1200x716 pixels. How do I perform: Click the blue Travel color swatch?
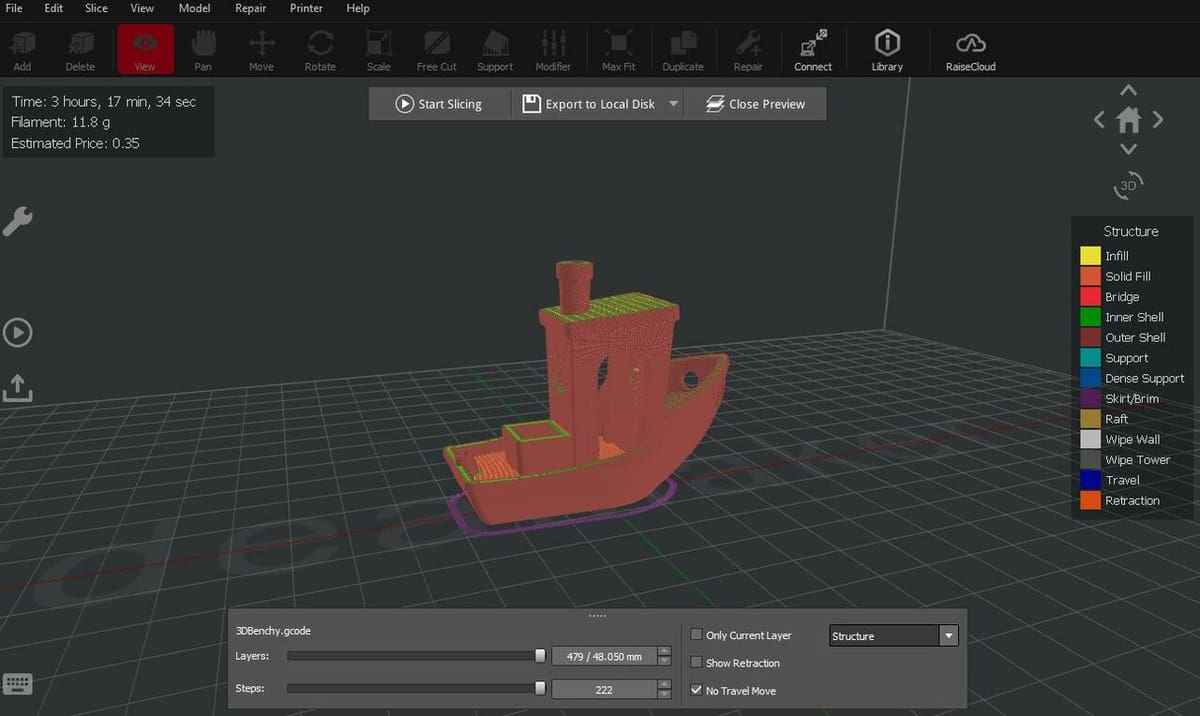pyautogui.click(x=1090, y=480)
